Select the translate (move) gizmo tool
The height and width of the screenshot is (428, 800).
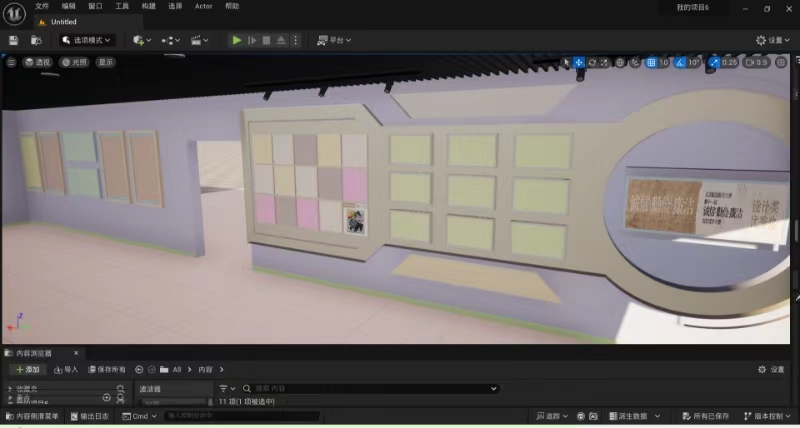(x=579, y=63)
